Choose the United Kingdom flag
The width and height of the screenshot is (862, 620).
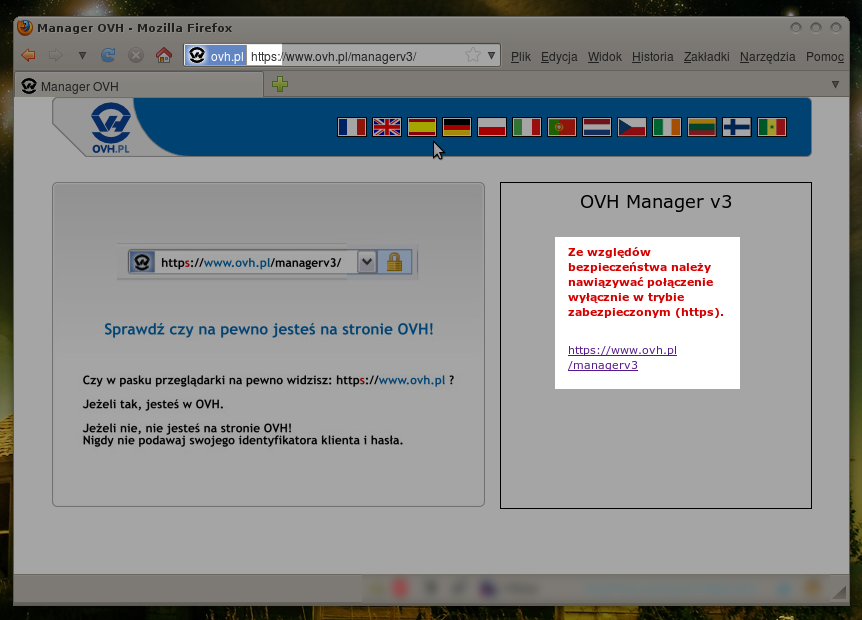387,127
